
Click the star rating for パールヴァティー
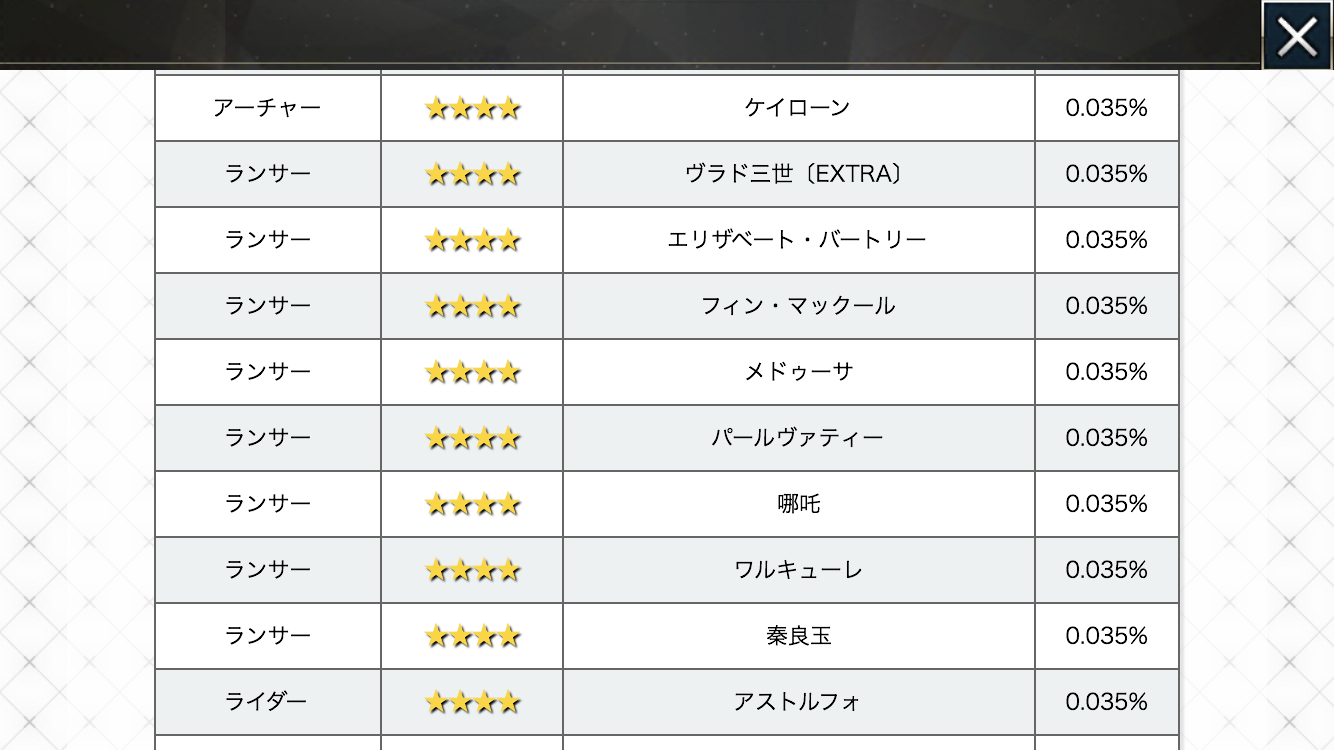click(x=472, y=438)
